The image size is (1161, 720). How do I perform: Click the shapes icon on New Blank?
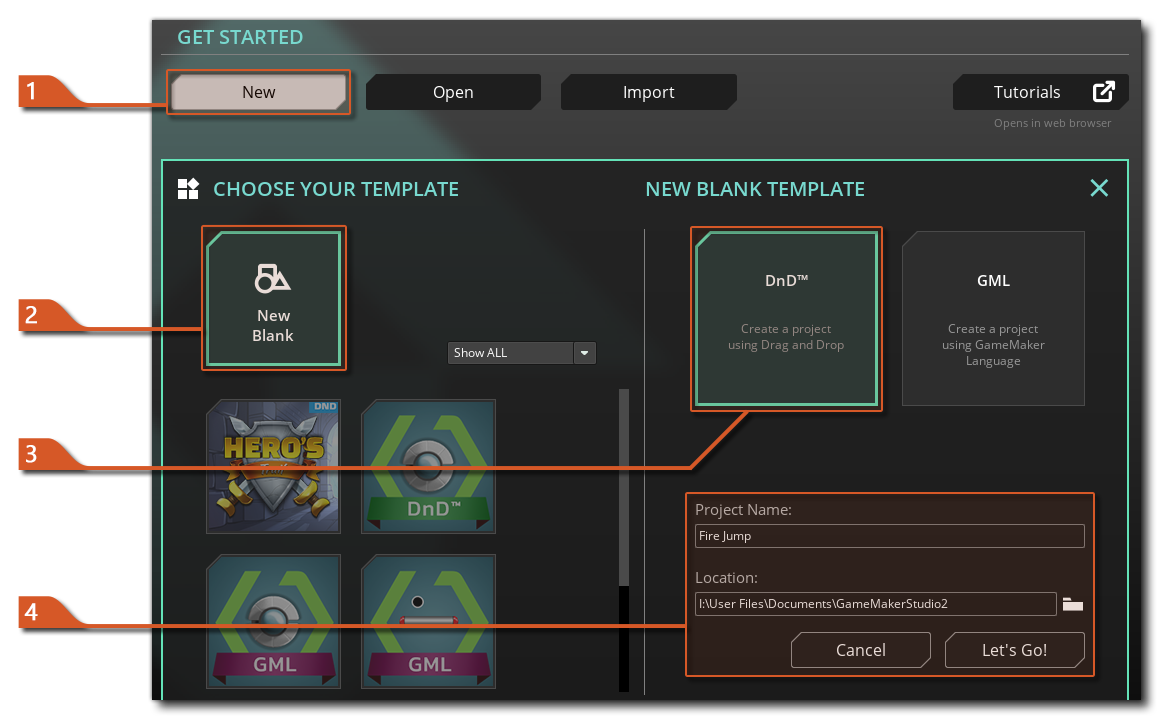272,279
